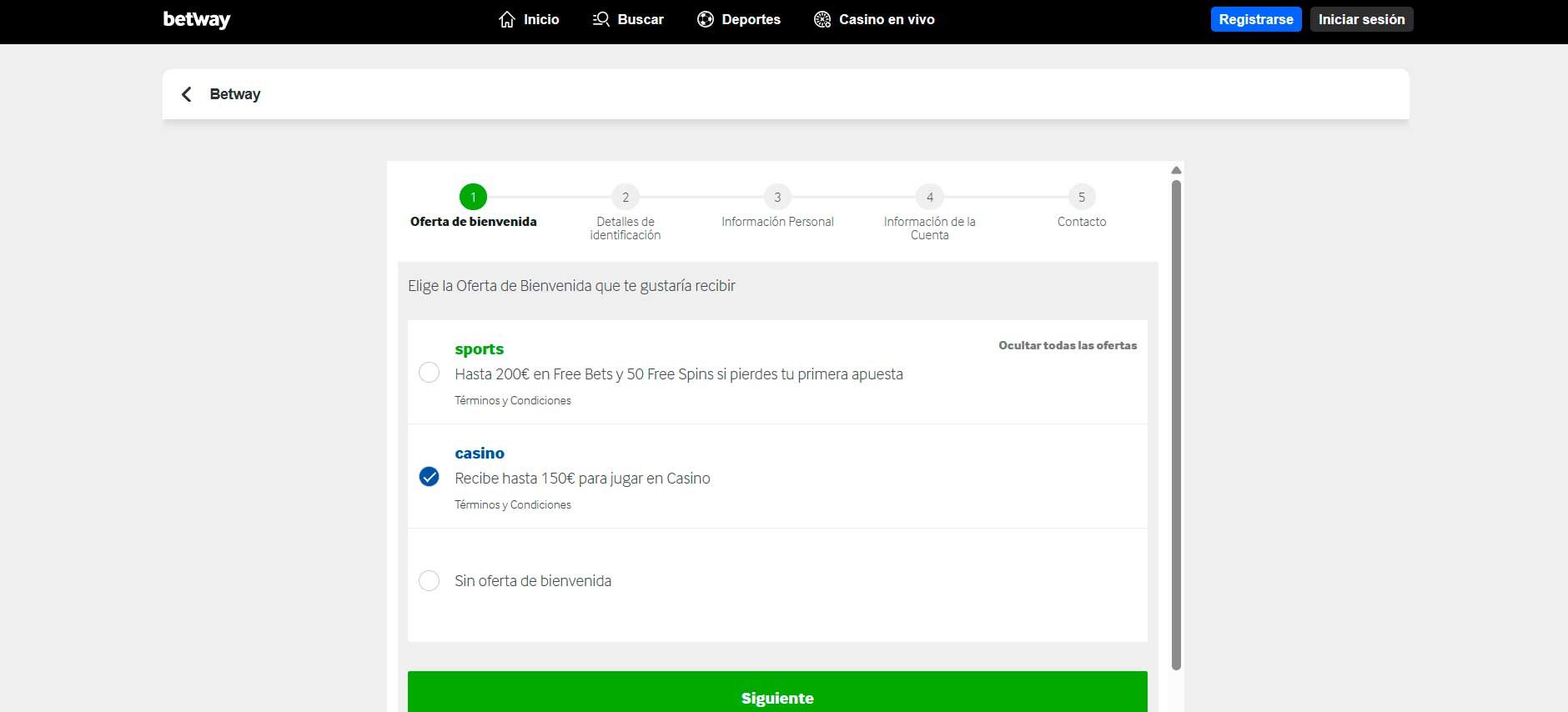Click text 'Recibe hasta 150€ para jugar en Casino'

pyautogui.click(x=582, y=479)
